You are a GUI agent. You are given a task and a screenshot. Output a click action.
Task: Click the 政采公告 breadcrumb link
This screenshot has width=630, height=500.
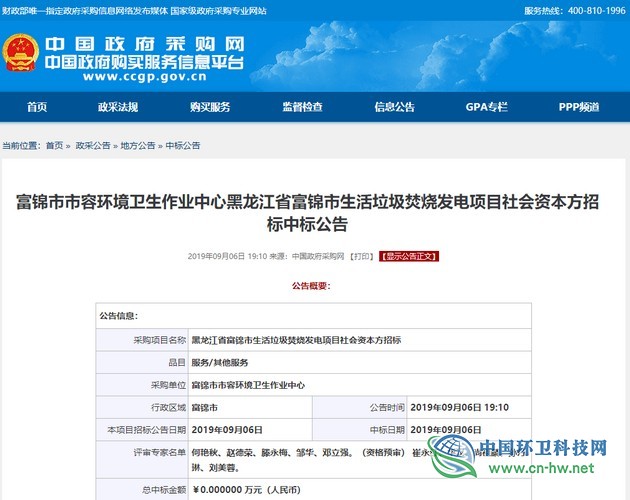[93, 146]
